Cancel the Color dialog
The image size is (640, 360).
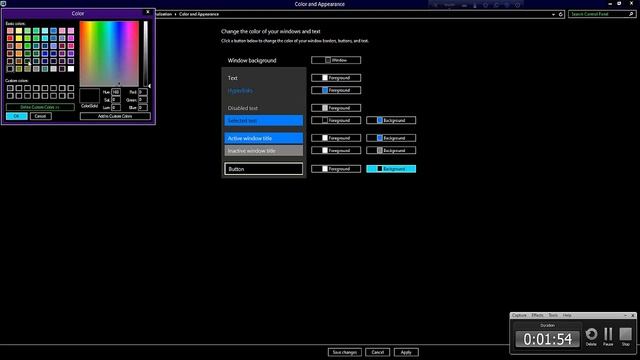click(40, 116)
